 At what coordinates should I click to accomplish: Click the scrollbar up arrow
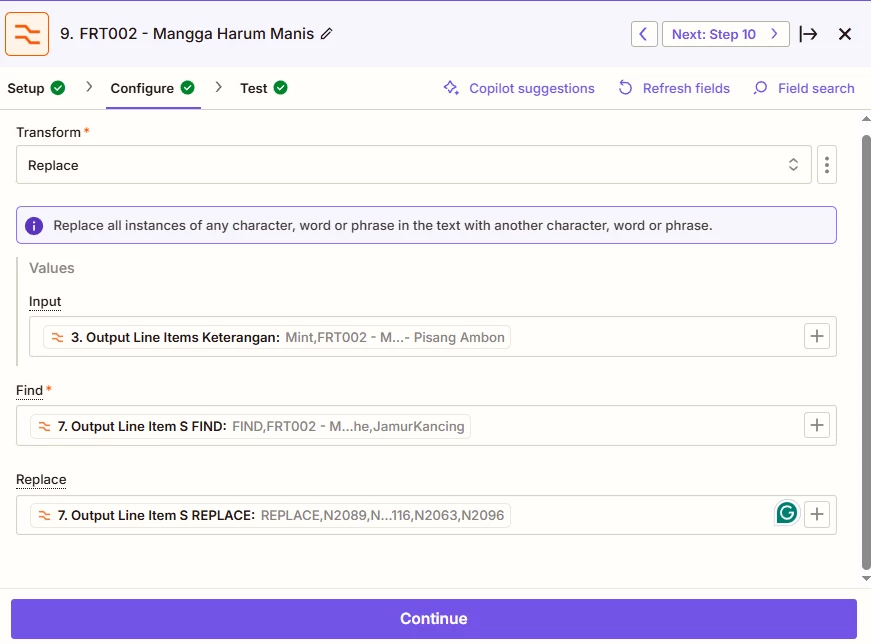click(866, 119)
